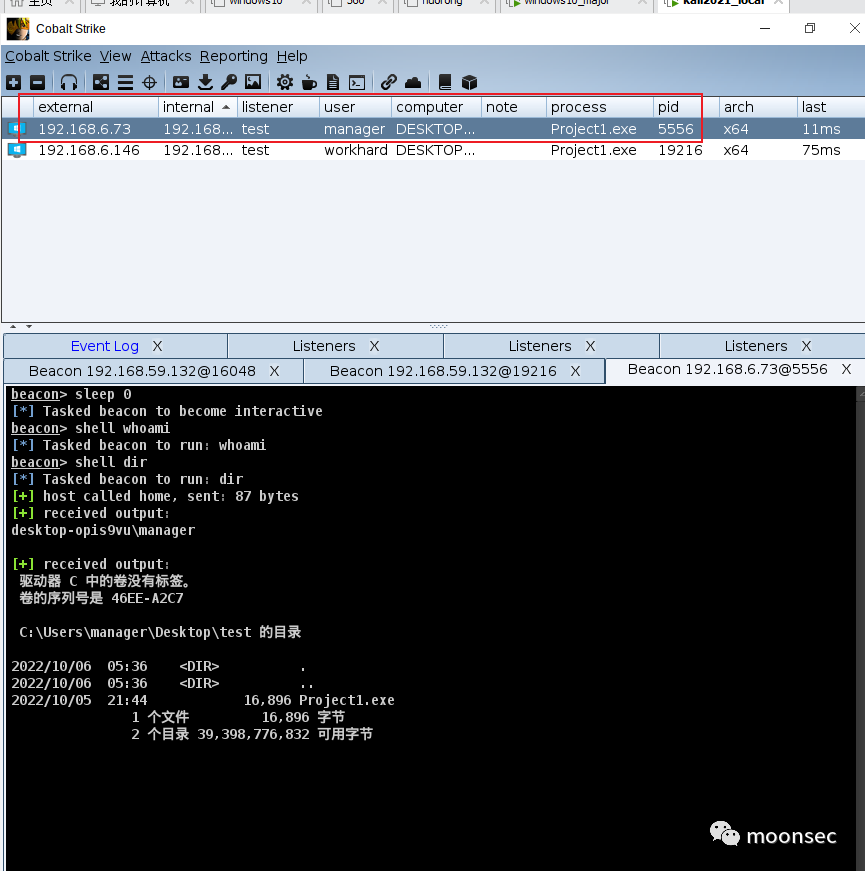Click Windows icon of workhard beacon row
This screenshot has width=865, height=871.
point(17,150)
